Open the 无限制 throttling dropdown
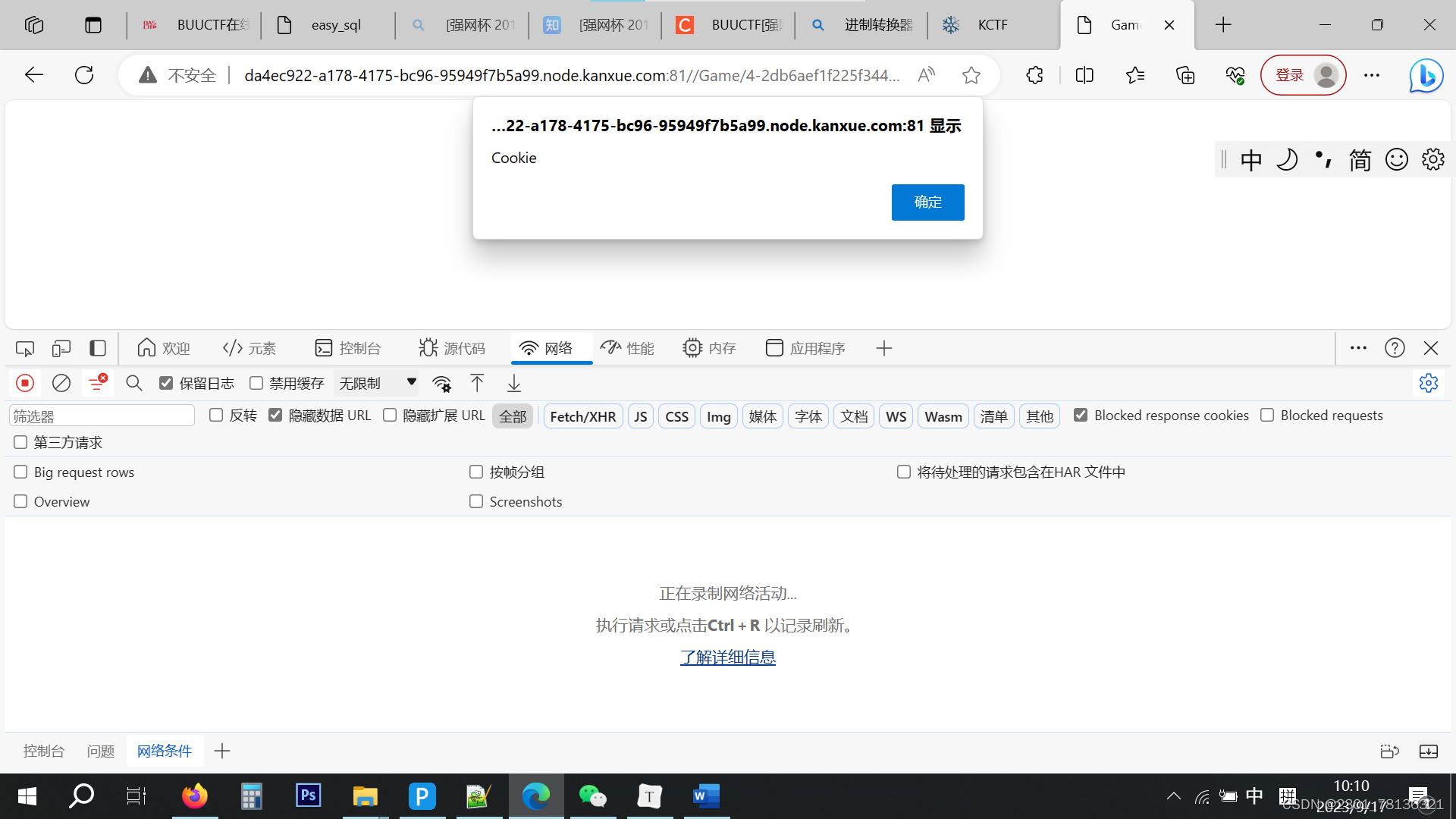 tap(377, 383)
